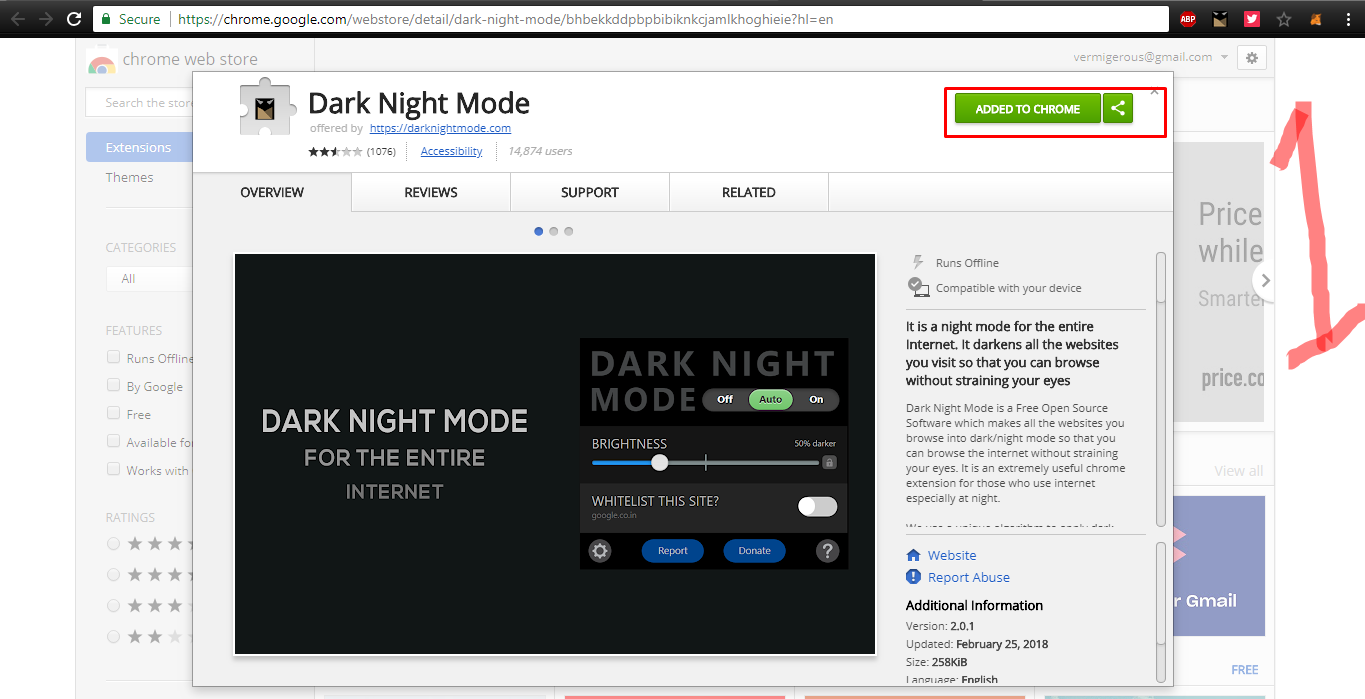
Task: Select Extensions in the sidebar
Action: click(139, 147)
